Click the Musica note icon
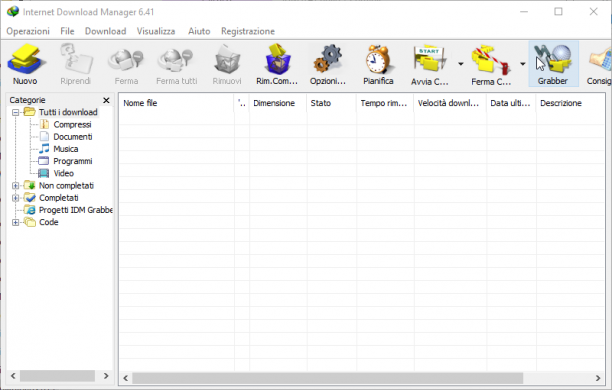The image size is (612, 390). coord(44,149)
